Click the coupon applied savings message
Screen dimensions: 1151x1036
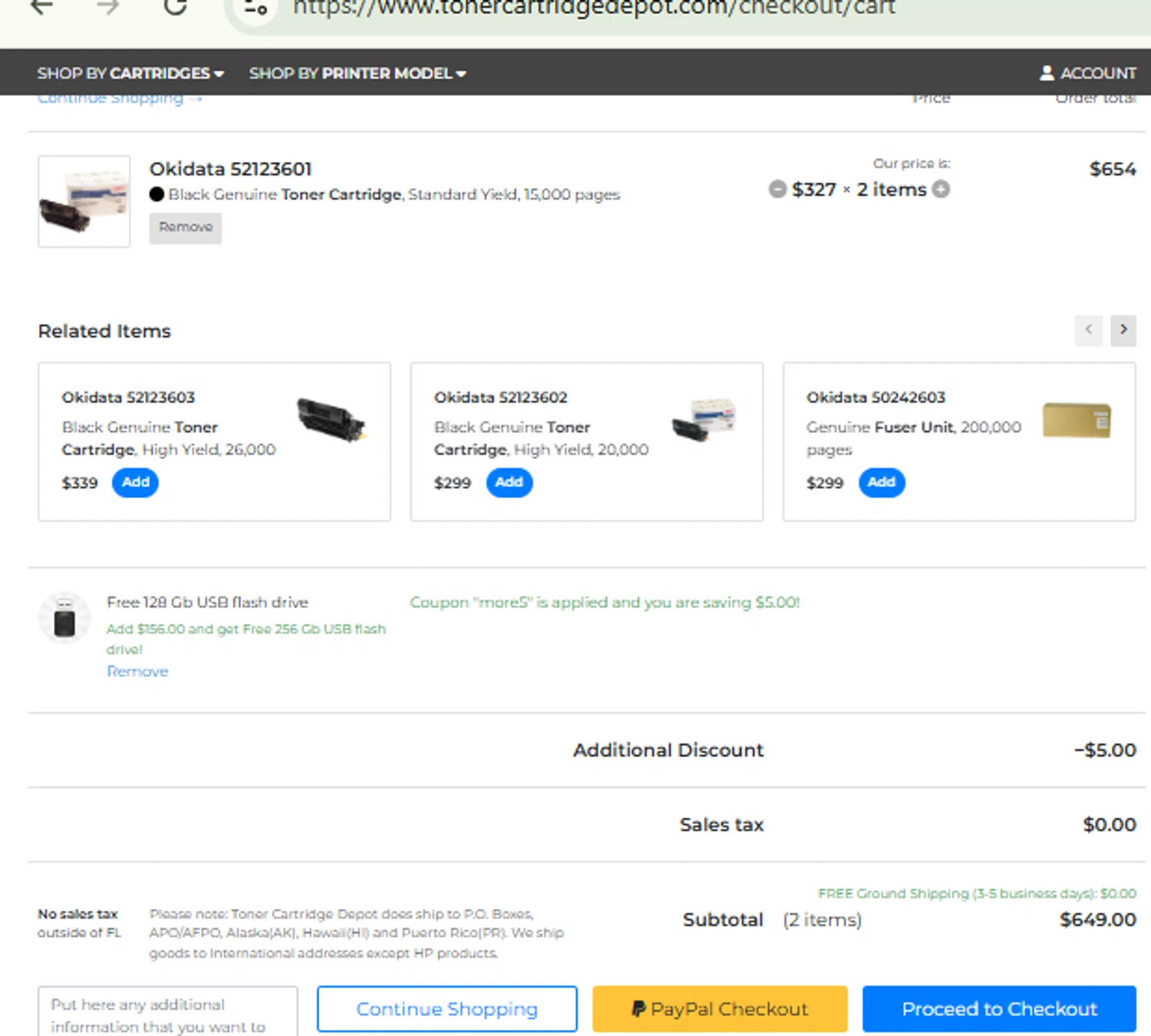click(x=605, y=602)
